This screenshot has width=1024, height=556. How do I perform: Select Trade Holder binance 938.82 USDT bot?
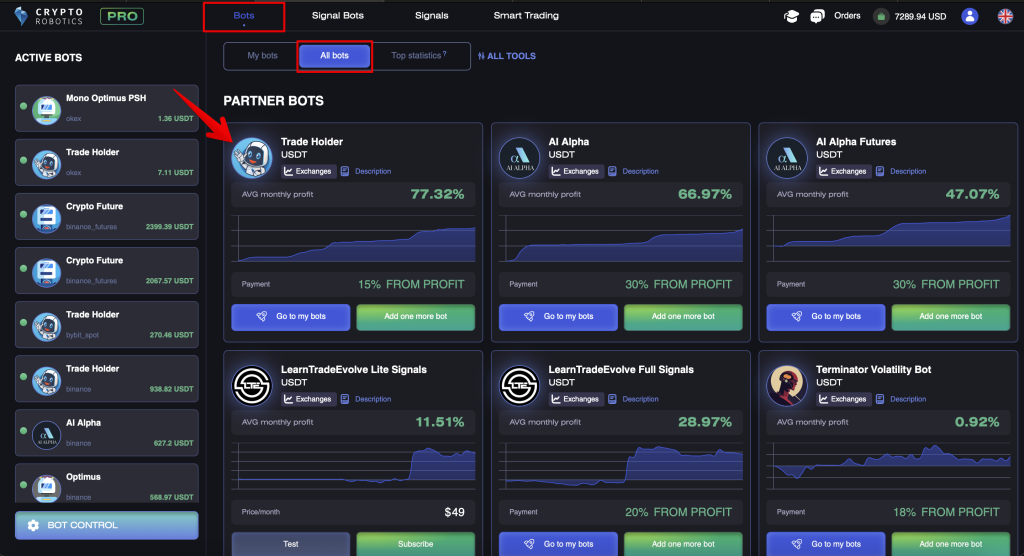pos(106,379)
